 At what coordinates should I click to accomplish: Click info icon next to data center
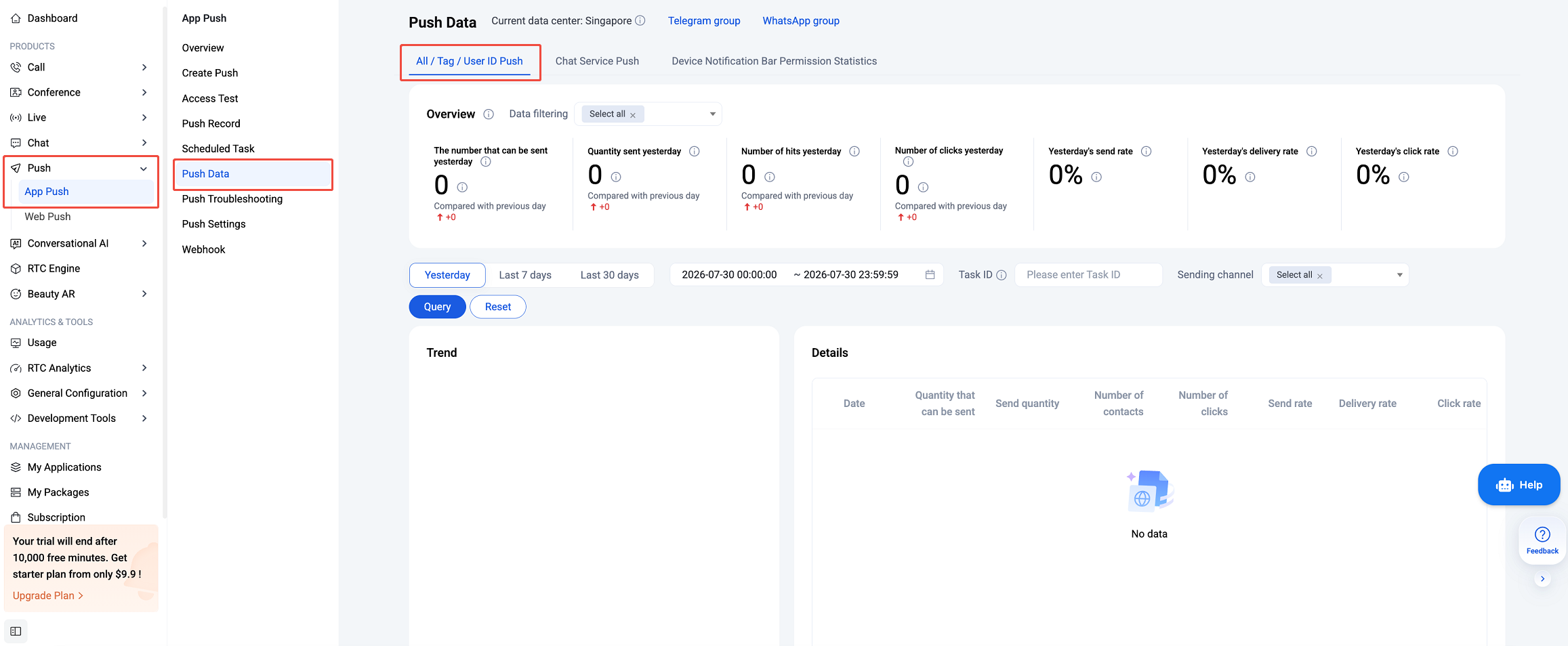[x=640, y=21]
